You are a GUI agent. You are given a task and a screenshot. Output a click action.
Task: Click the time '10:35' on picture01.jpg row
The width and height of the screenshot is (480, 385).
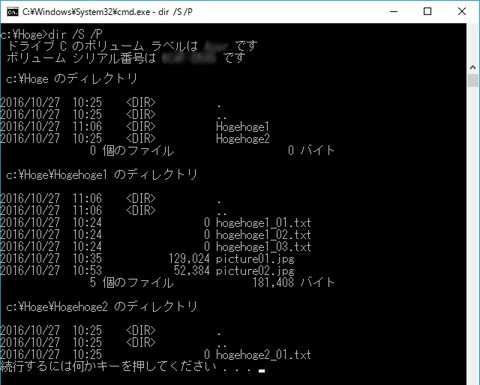coord(87,259)
